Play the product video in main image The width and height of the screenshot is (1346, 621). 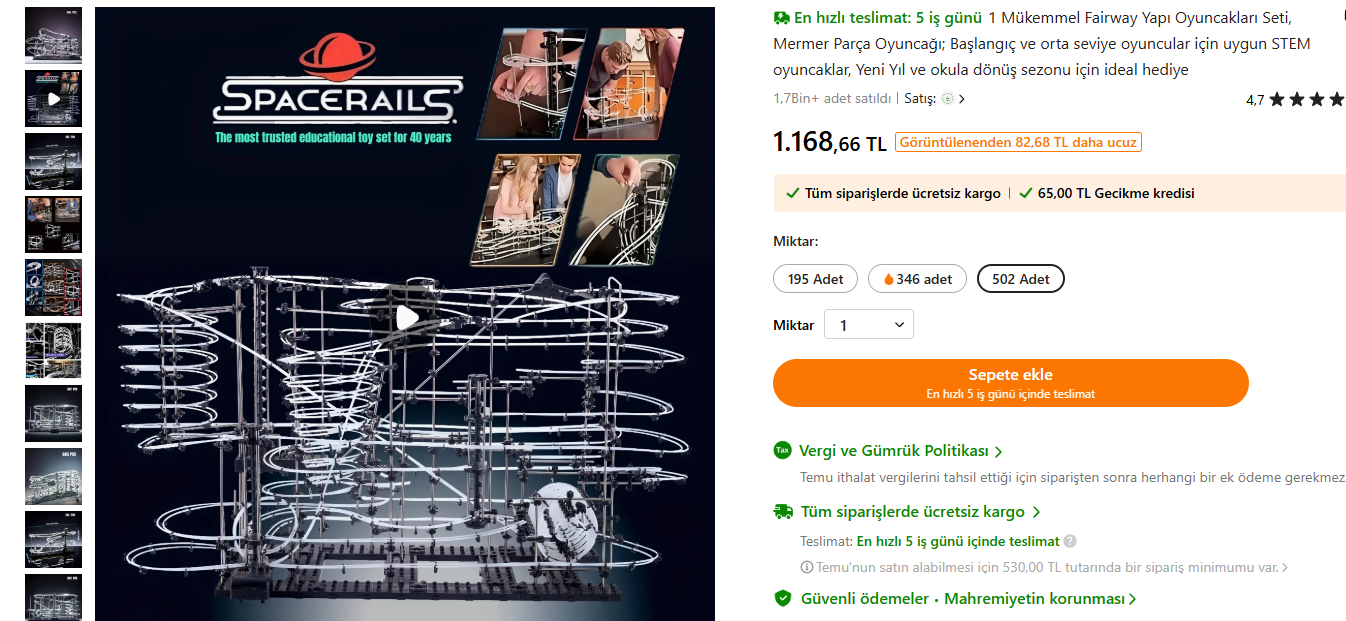(x=406, y=318)
